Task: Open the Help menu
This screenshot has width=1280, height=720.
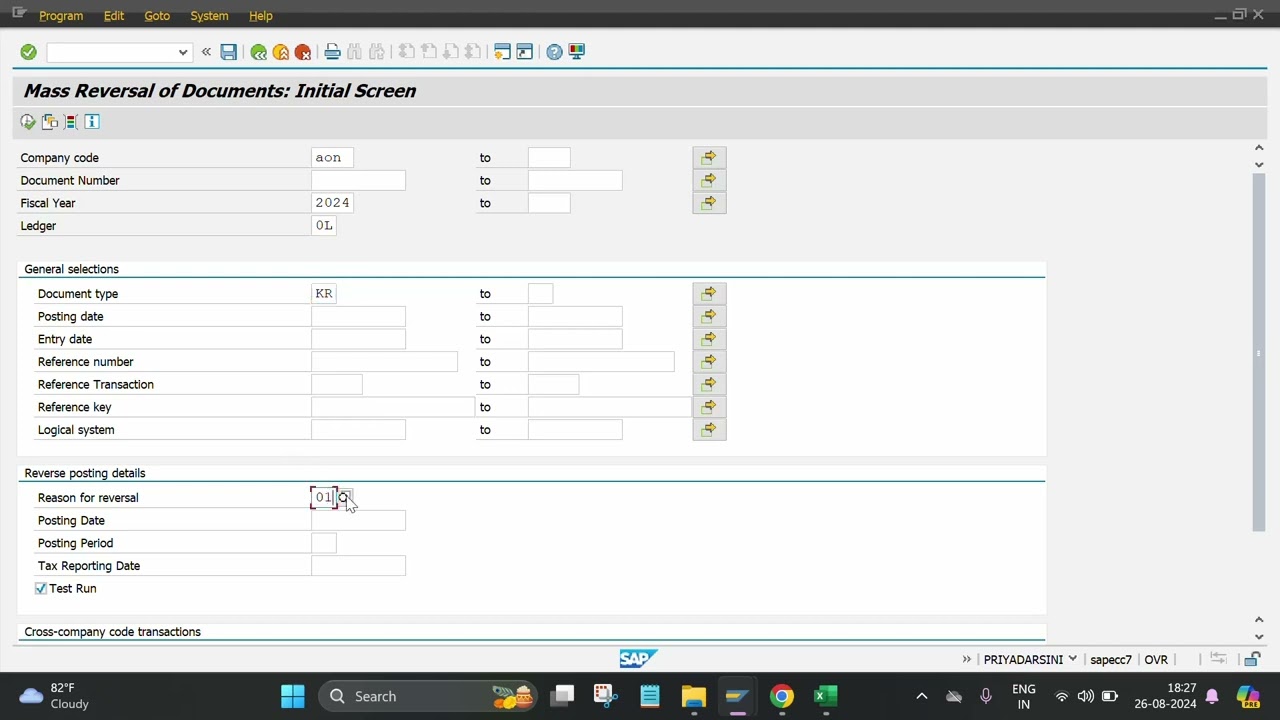Action: click(261, 16)
